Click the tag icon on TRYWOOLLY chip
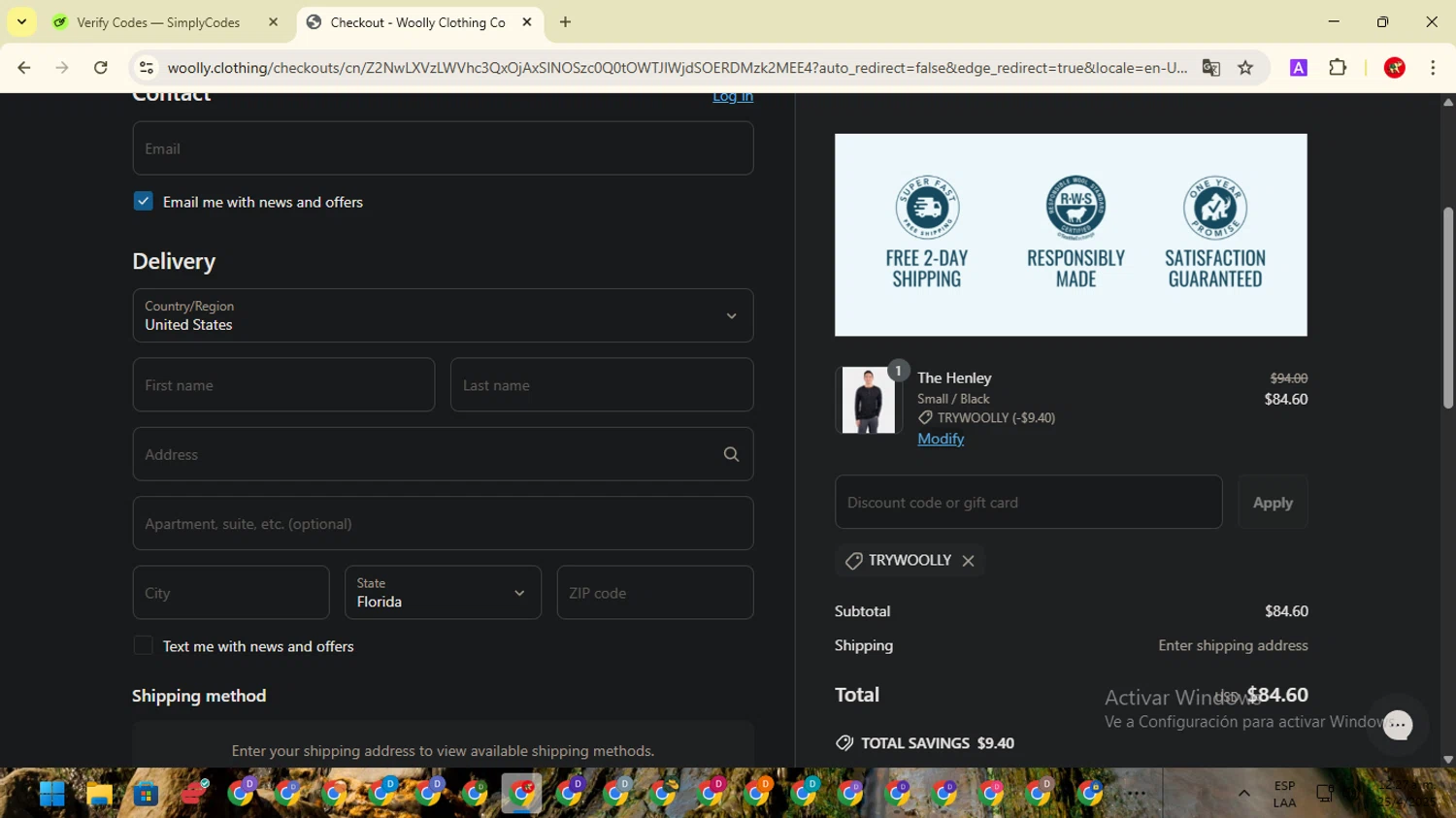1456x818 pixels. pyautogui.click(x=853, y=561)
